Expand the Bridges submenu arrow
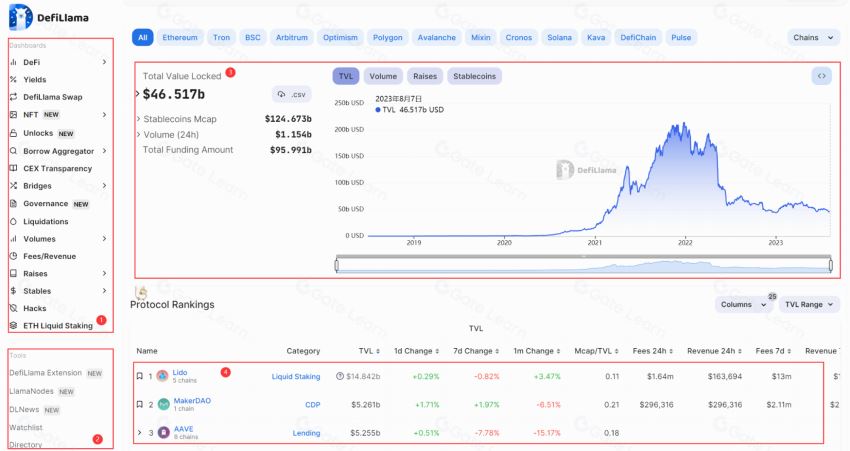The height and width of the screenshot is (451, 850). (104, 186)
